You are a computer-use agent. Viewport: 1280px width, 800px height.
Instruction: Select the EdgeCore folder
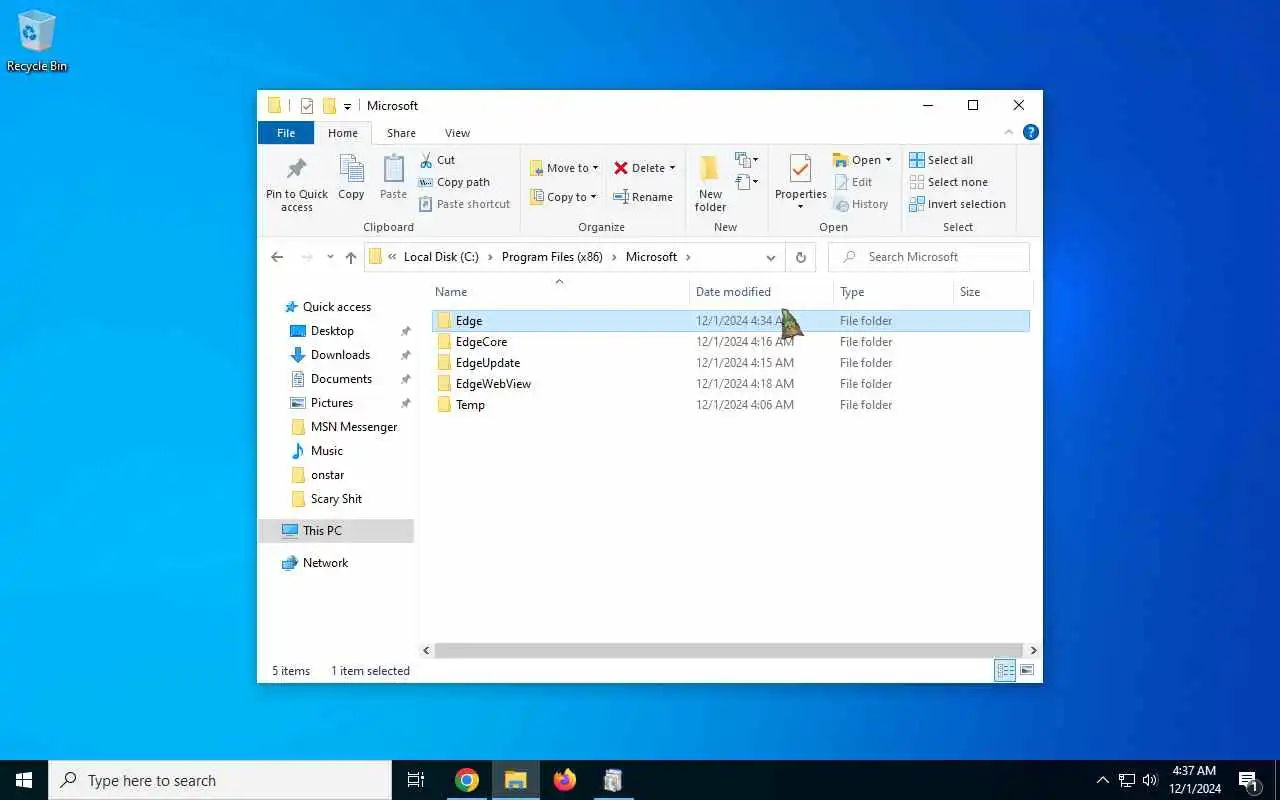731,342
